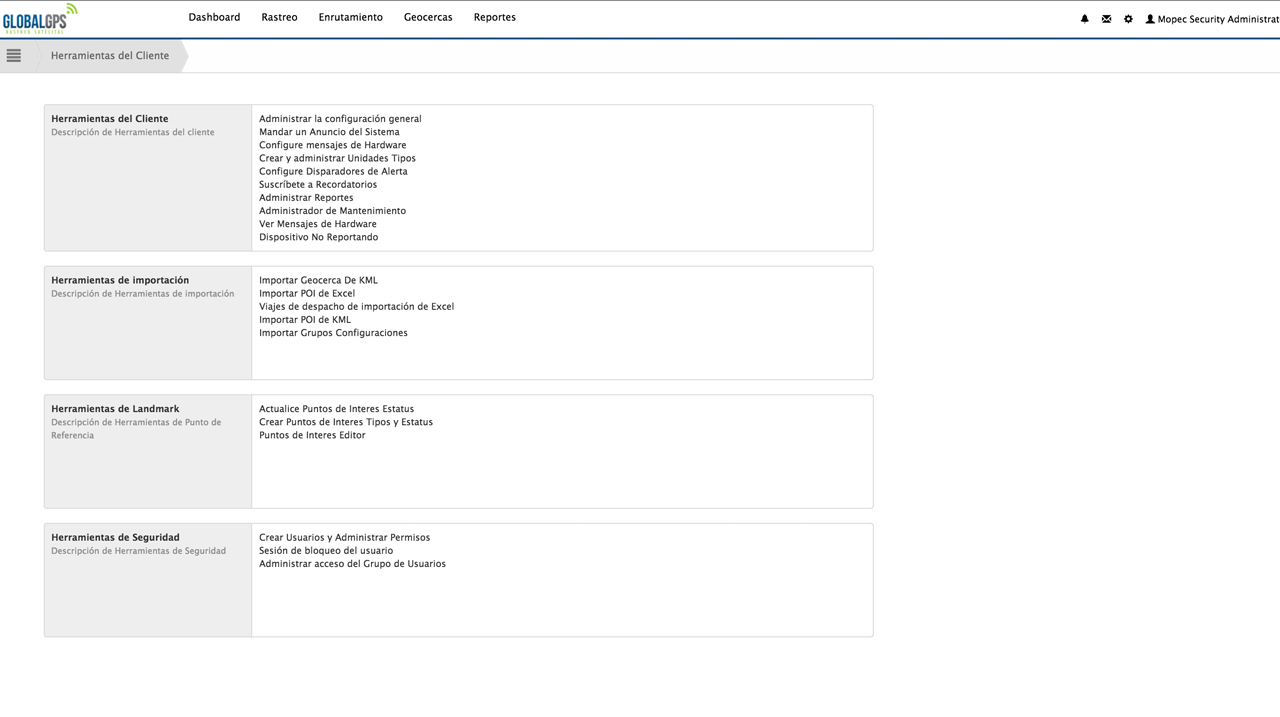Open Dispositivo No Reportando link
Viewport: 1280px width, 717px height.
(318, 237)
